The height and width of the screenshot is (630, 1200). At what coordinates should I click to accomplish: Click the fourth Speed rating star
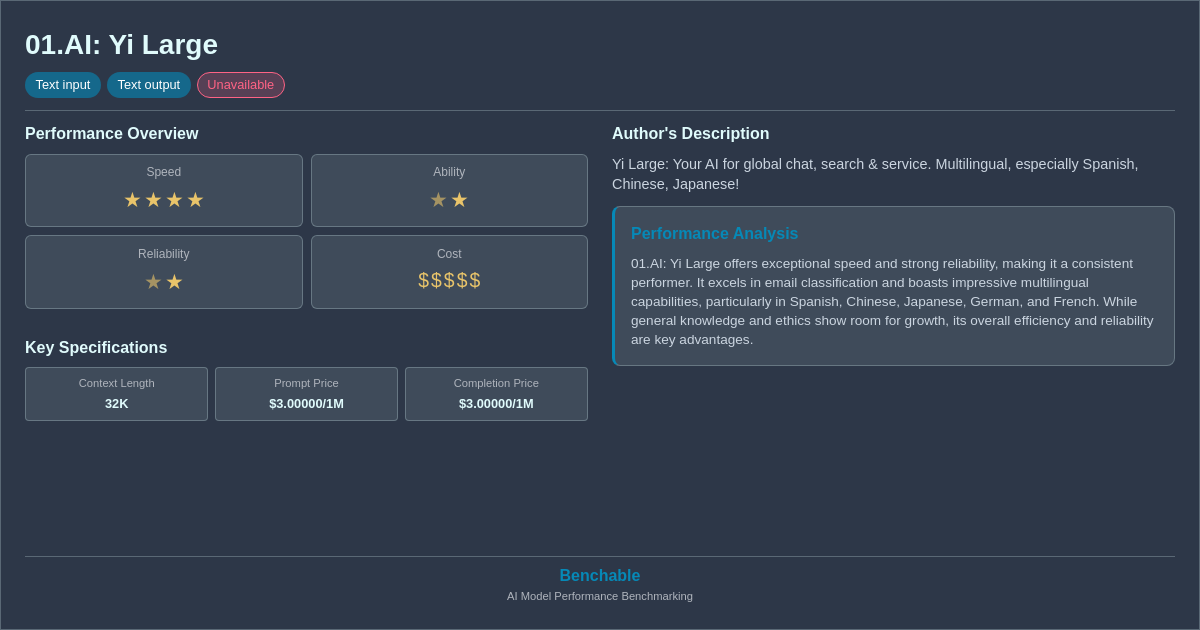(x=195, y=200)
